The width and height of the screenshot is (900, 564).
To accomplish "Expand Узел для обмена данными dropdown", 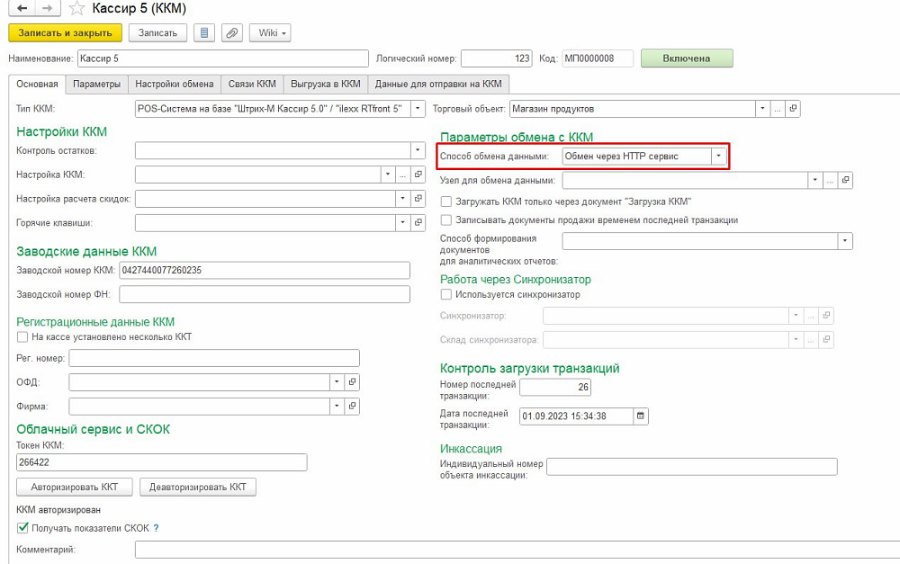I will click(815, 180).
